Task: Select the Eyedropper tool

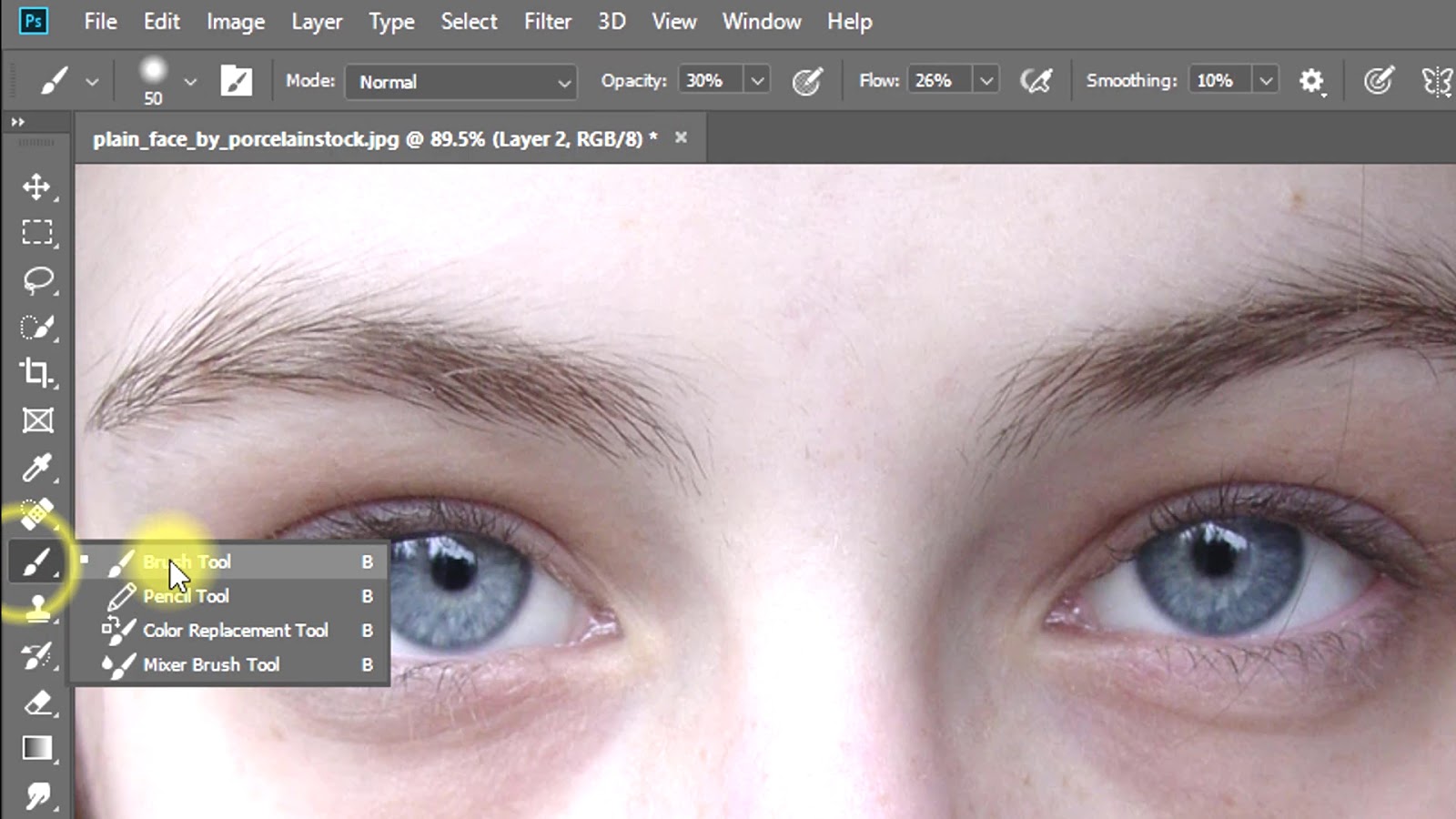Action: (x=36, y=468)
